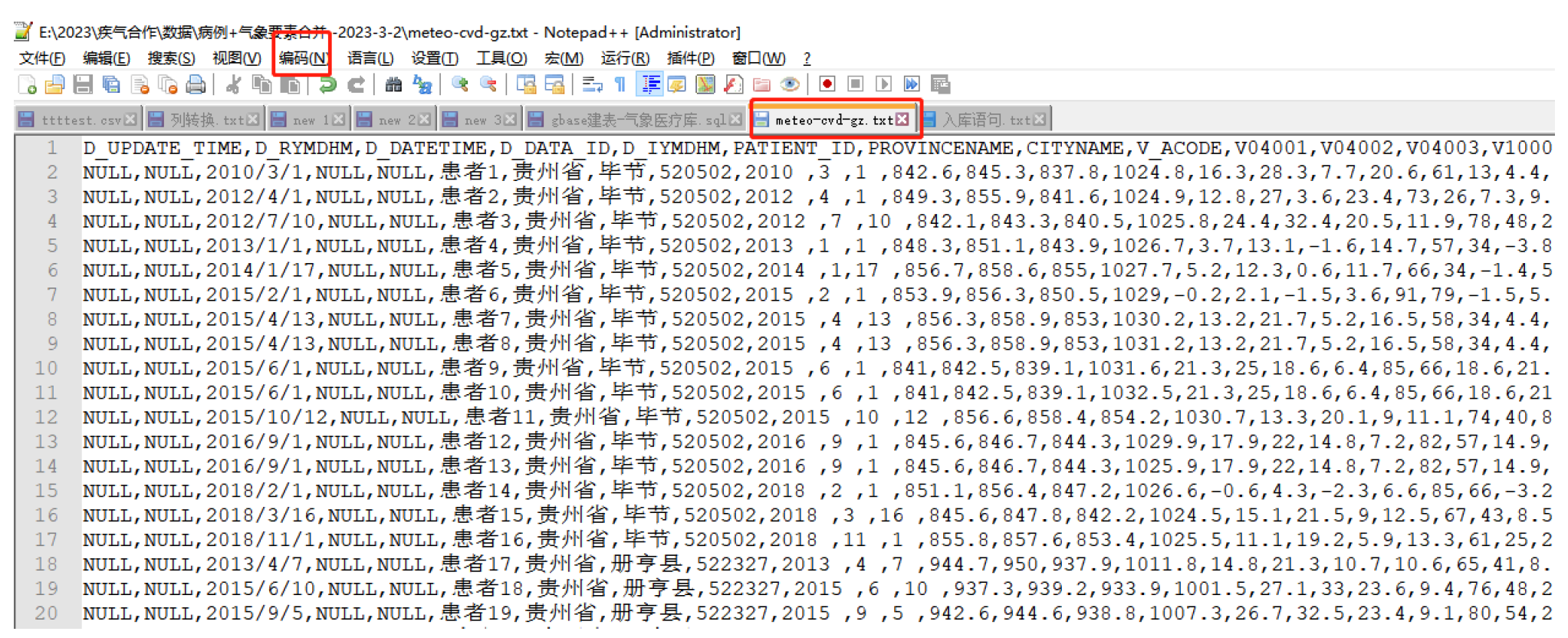This screenshot has width=1568, height=638.
Task: Toggle Word wrap in the toolbar
Action: 592,84
